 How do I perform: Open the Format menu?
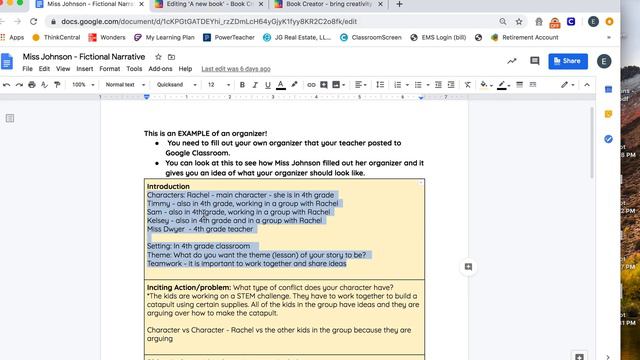tap(110, 69)
